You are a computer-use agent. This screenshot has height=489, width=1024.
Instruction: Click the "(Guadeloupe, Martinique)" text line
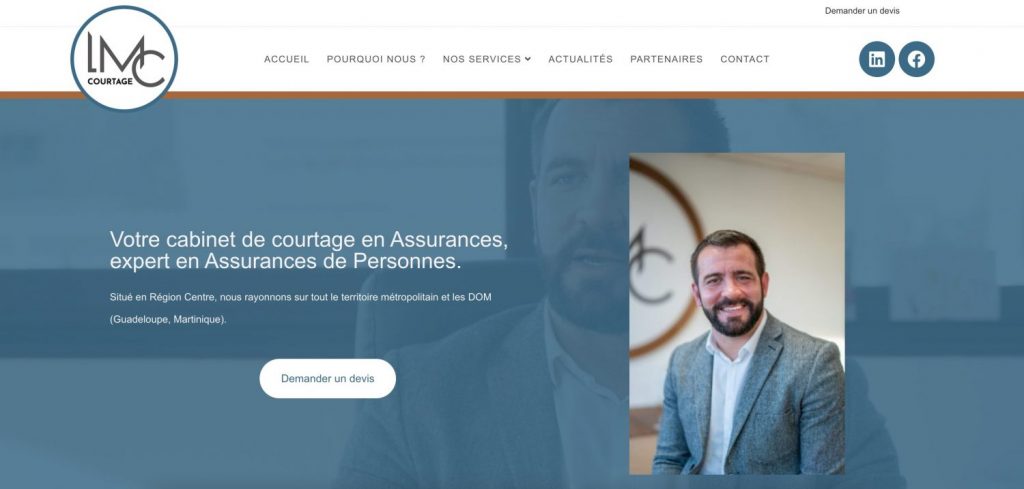[x=168, y=320]
